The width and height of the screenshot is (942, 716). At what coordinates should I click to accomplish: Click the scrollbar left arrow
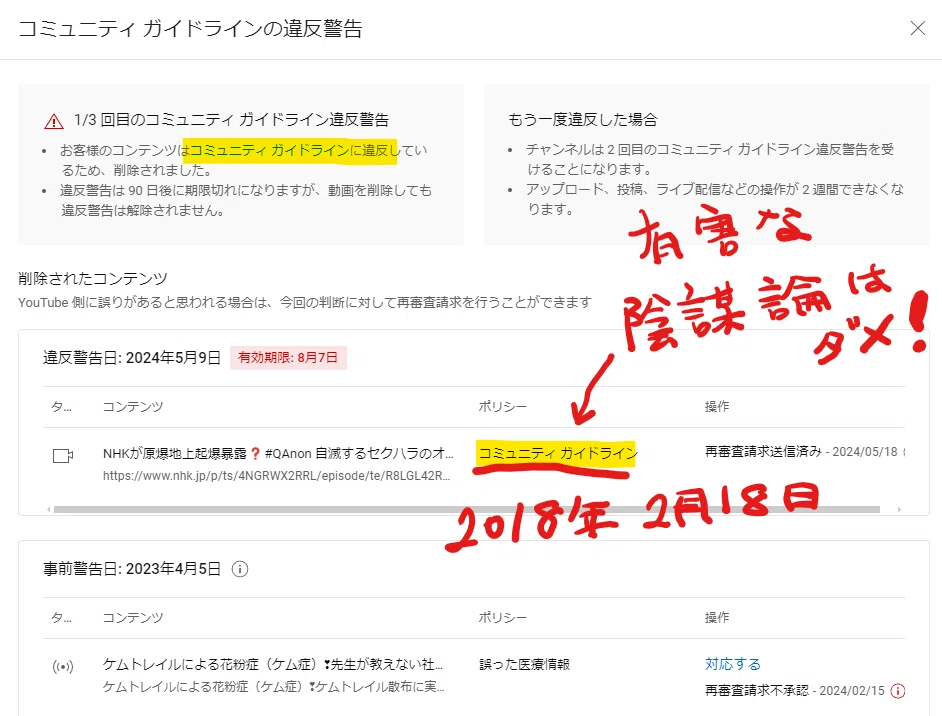point(49,509)
